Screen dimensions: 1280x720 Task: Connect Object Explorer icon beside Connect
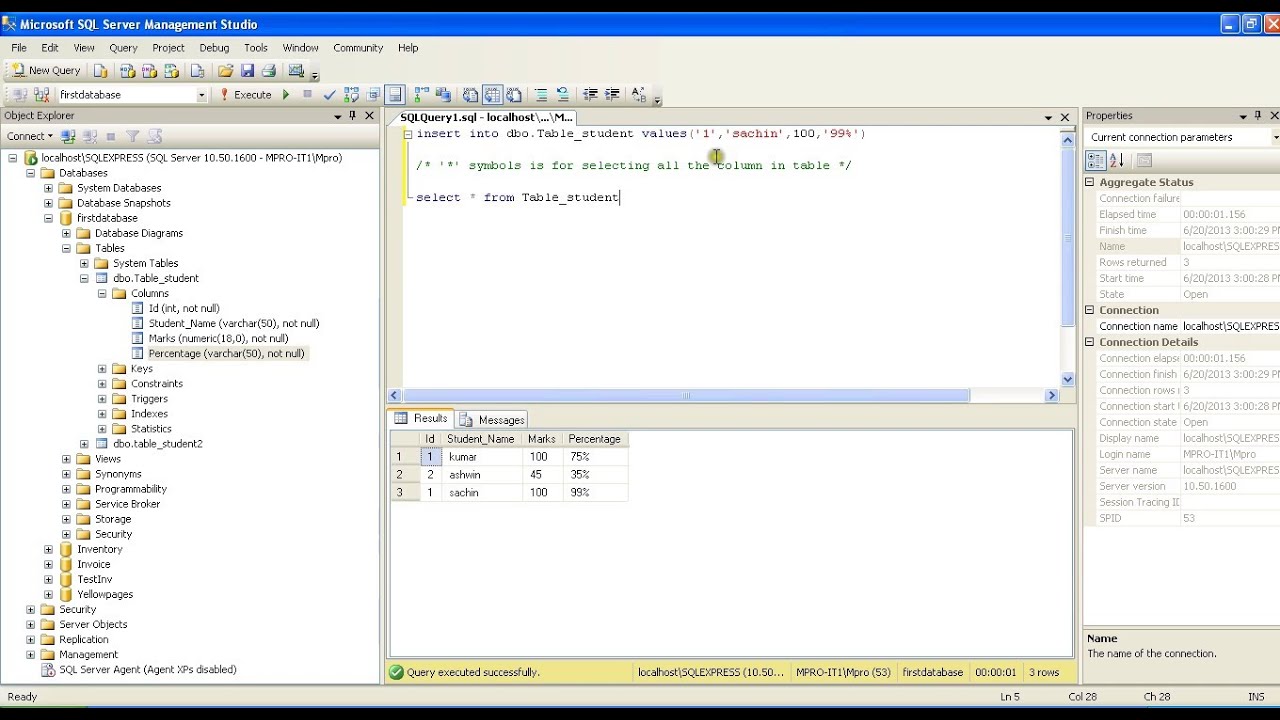68,136
